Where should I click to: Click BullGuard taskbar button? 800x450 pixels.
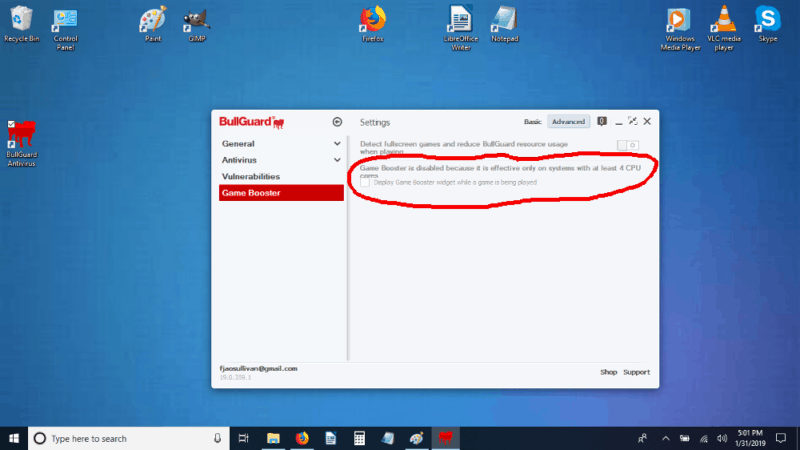click(445, 438)
